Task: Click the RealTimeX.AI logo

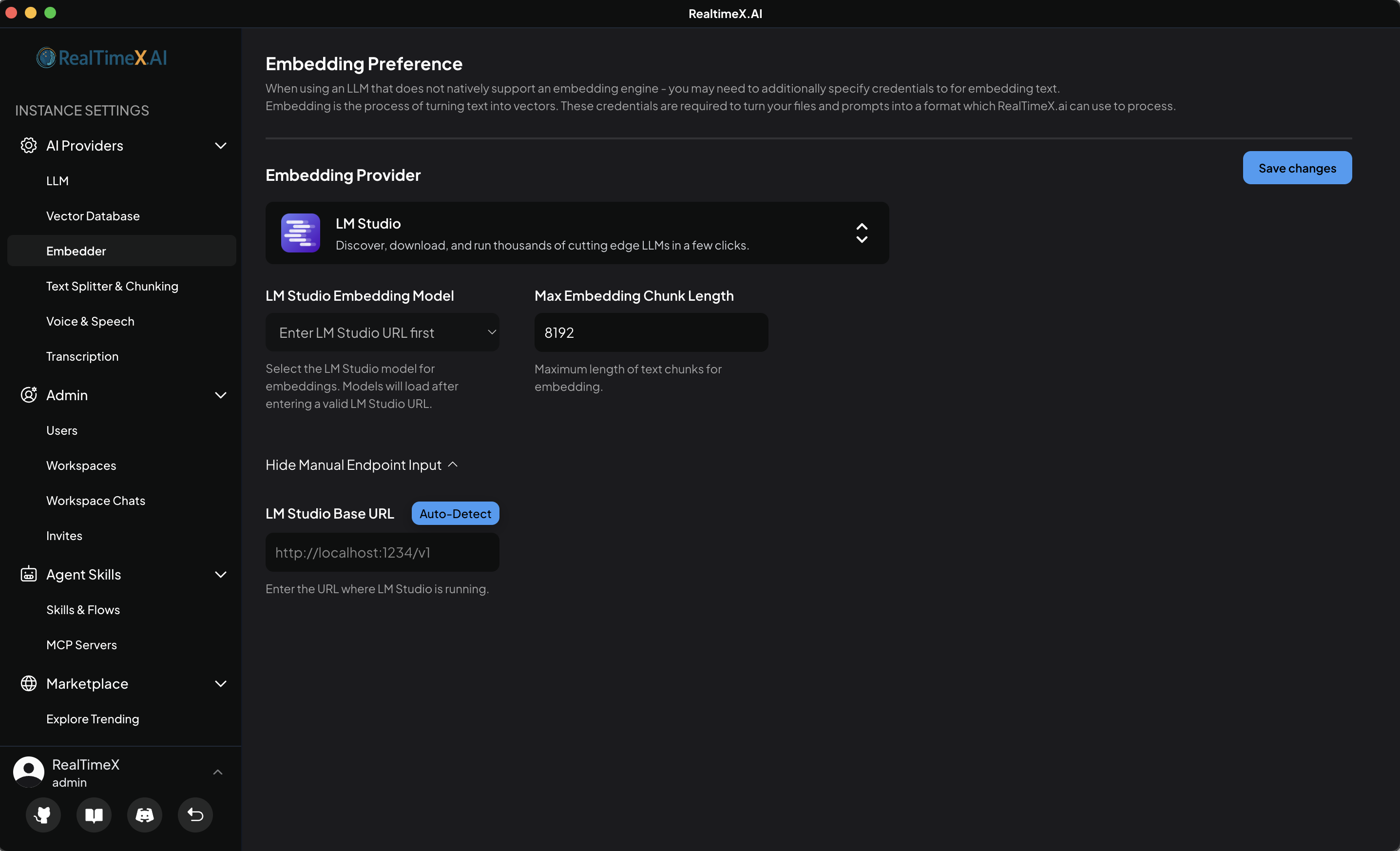Action: click(x=102, y=58)
